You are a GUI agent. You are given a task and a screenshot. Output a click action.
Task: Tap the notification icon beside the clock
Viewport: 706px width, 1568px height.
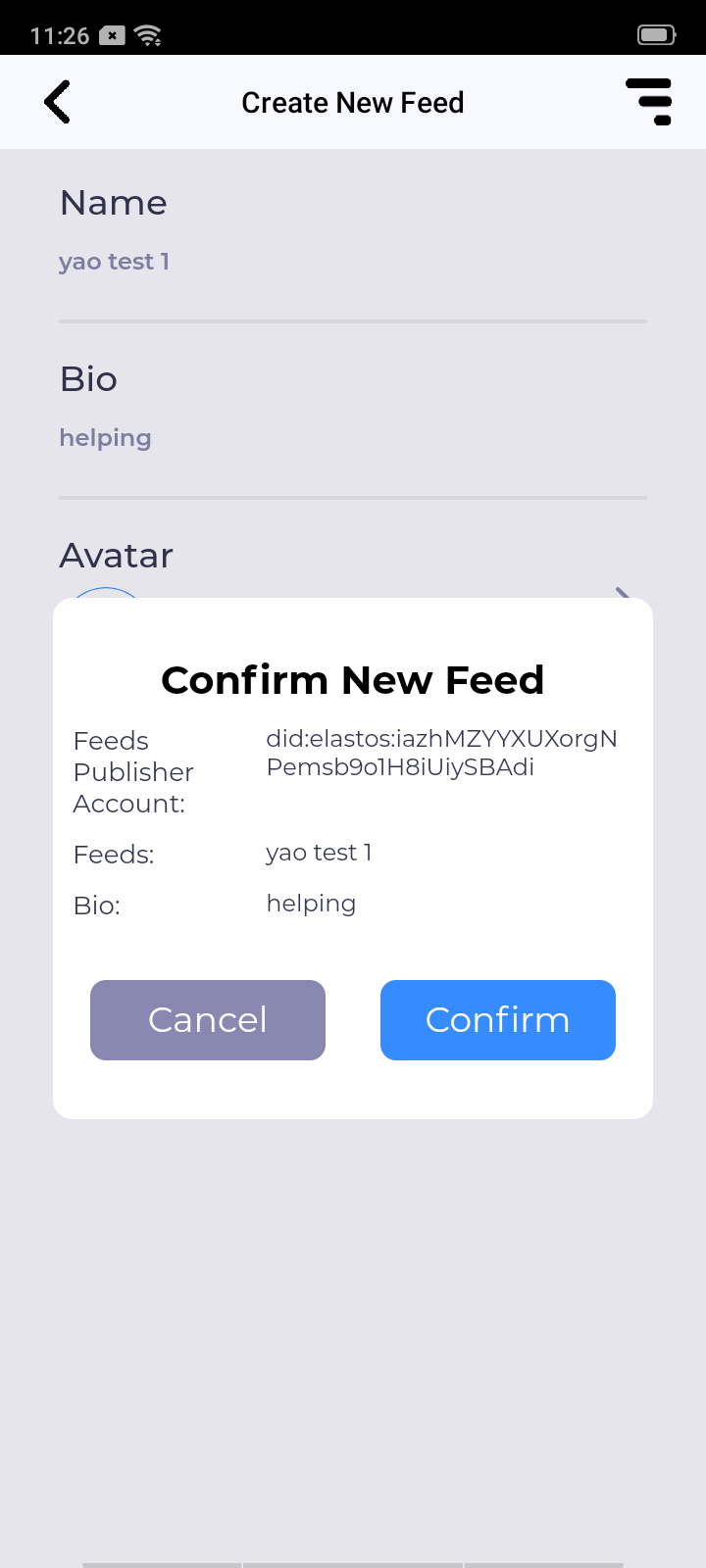click(114, 36)
